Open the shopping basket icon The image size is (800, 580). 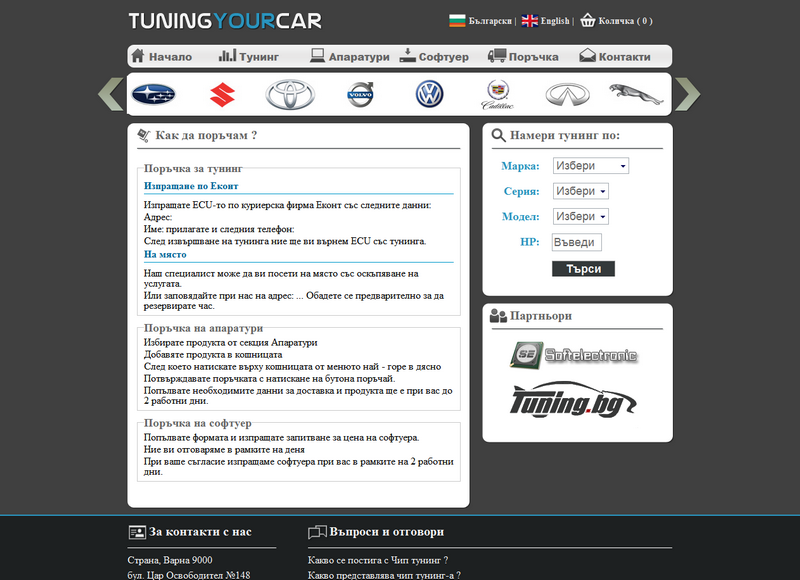click(588, 20)
